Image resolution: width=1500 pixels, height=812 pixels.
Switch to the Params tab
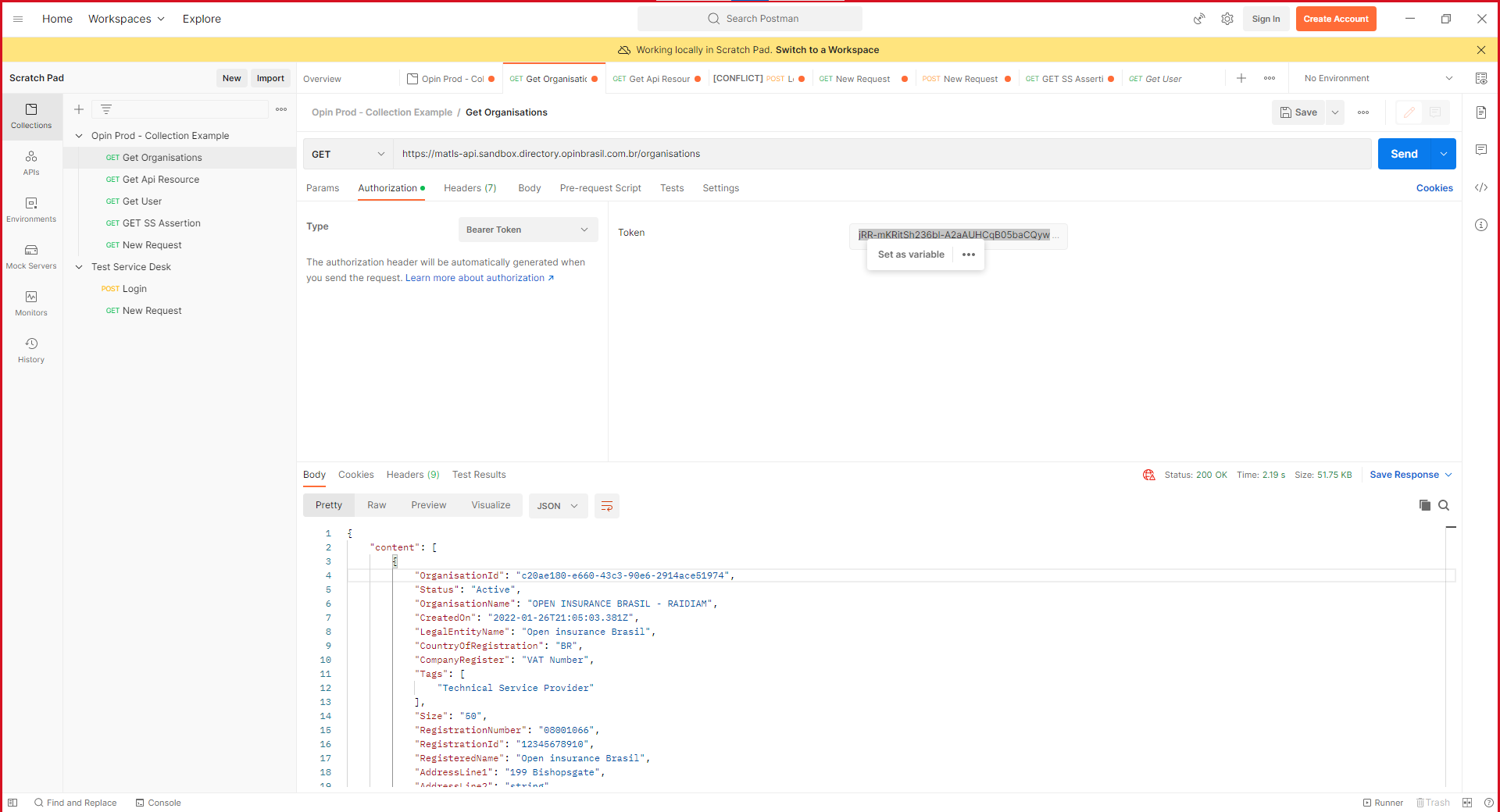[x=323, y=188]
